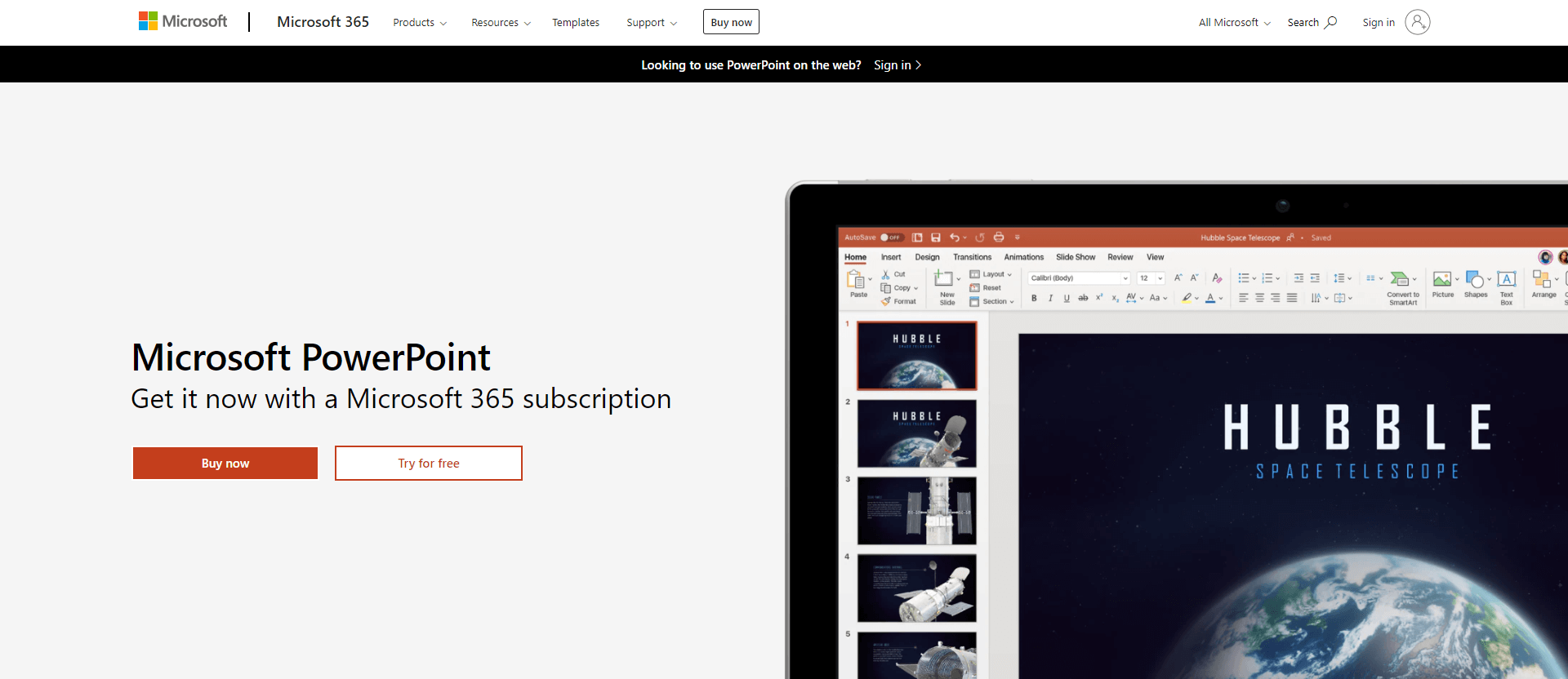Click the red Buy now button

tap(225, 463)
